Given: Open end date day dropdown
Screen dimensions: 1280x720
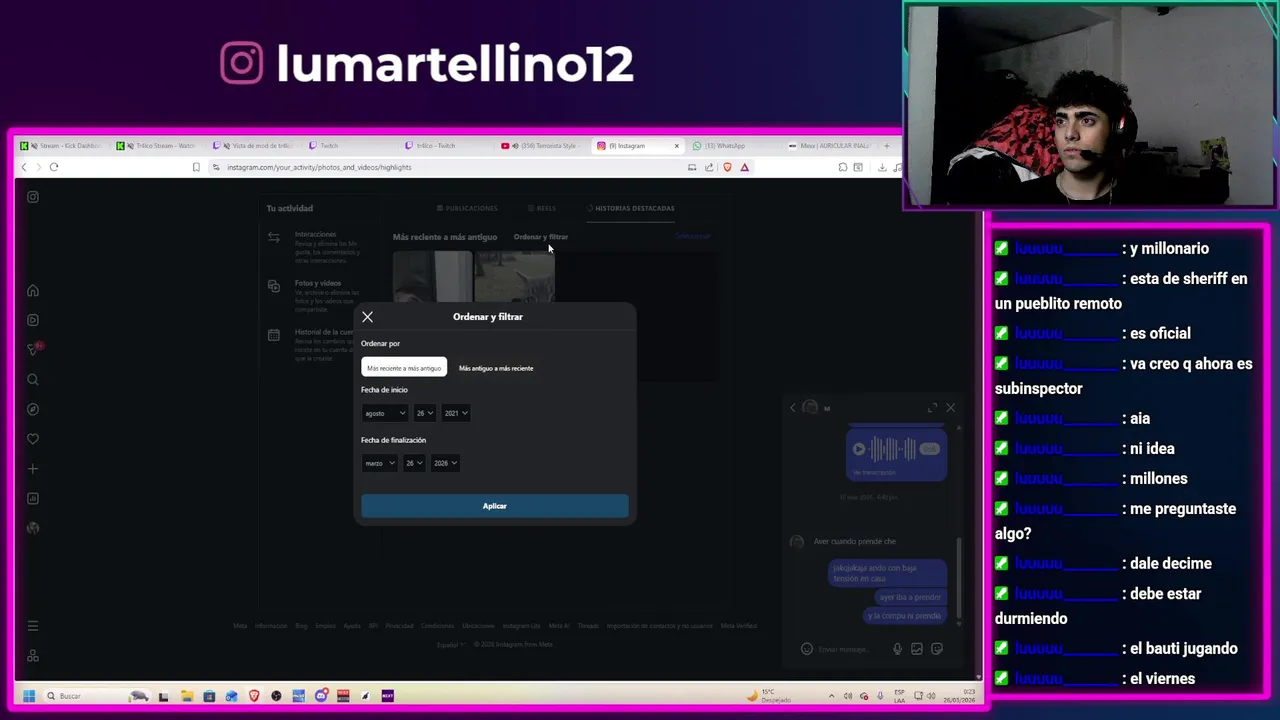Looking at the screenshot, I should (413, 463).
